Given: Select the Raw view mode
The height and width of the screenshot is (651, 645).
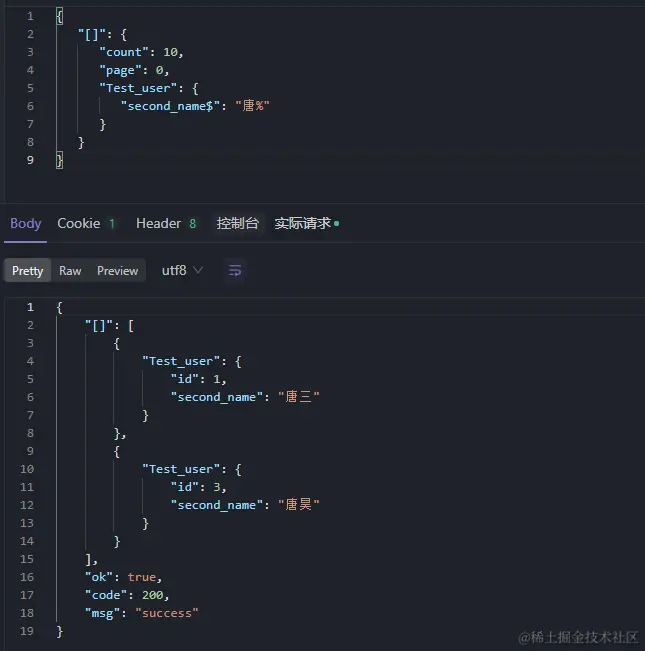Looking at the screenshot, I should [70, 271].
